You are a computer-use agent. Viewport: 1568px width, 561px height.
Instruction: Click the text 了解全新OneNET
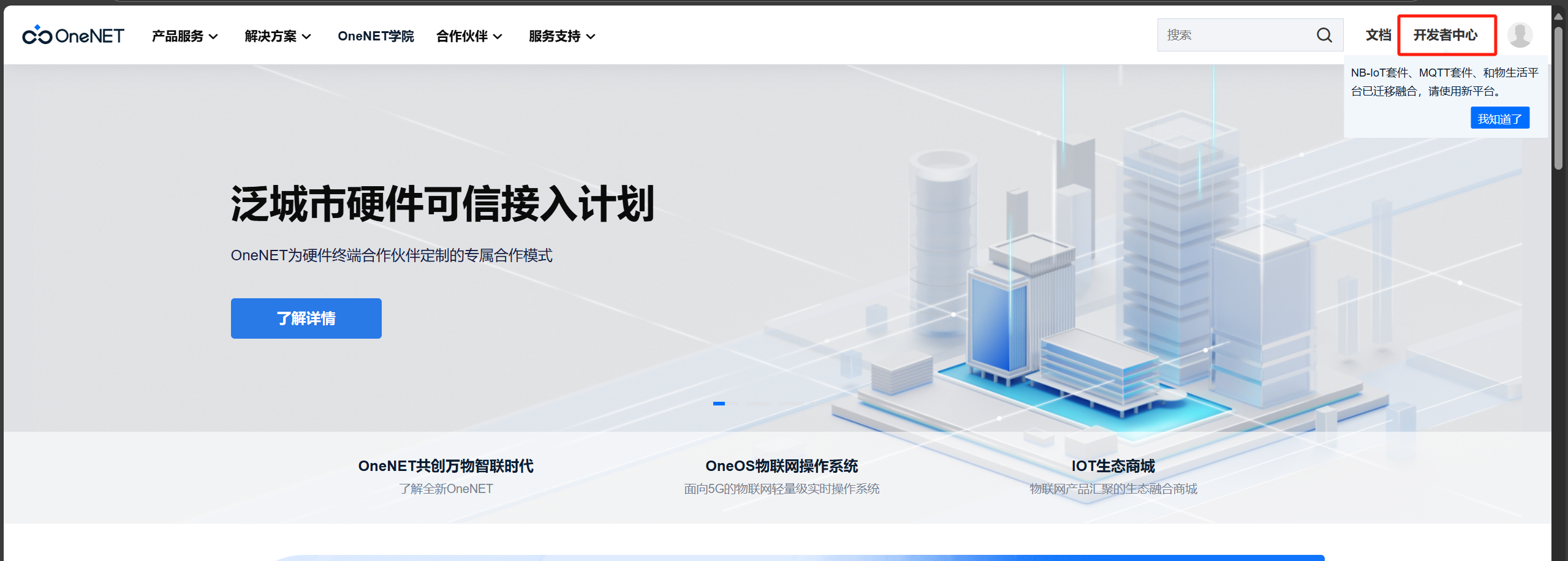(445, 489)
